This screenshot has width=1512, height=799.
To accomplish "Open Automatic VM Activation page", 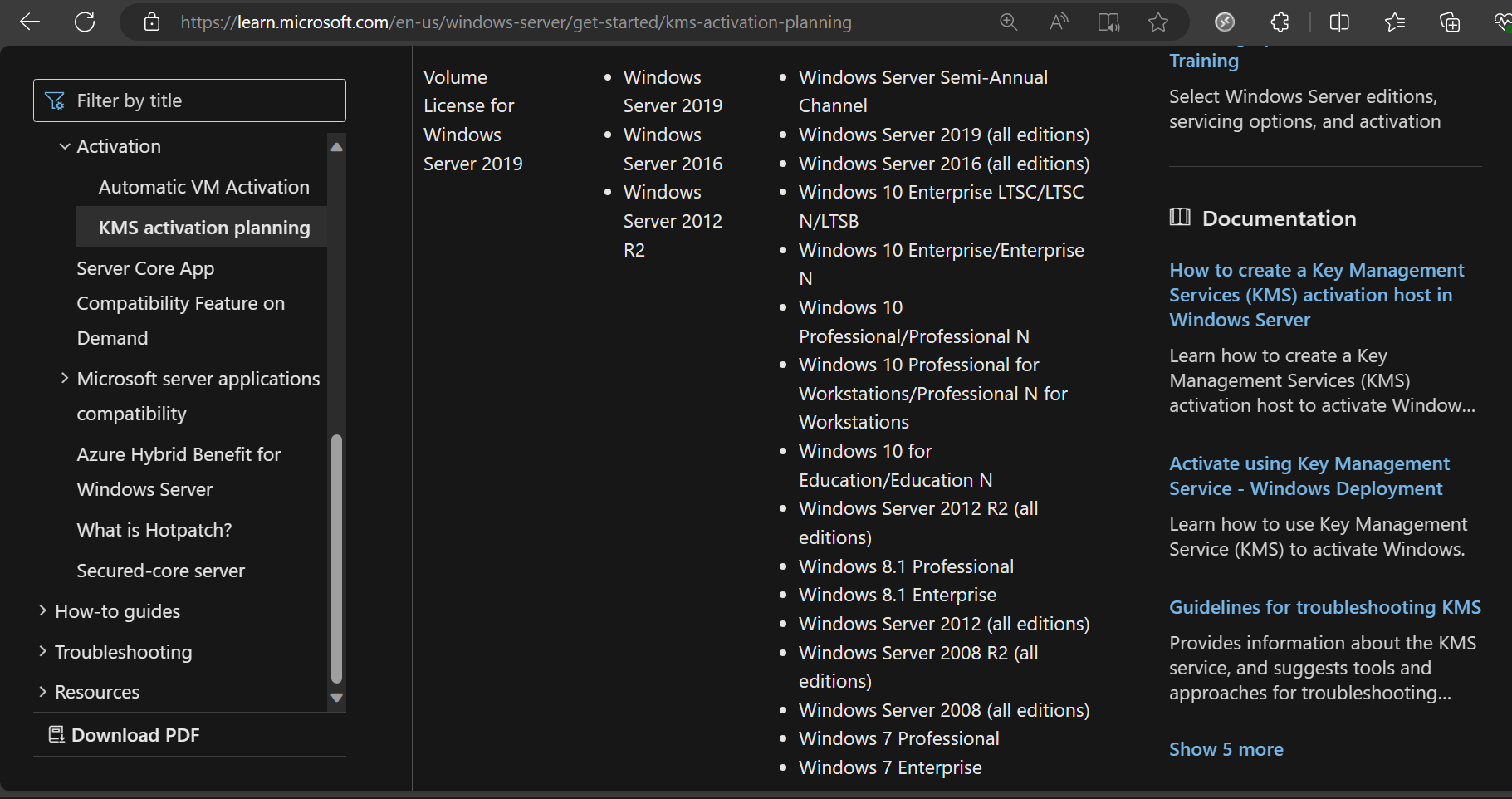I will [x=203, y=187].
